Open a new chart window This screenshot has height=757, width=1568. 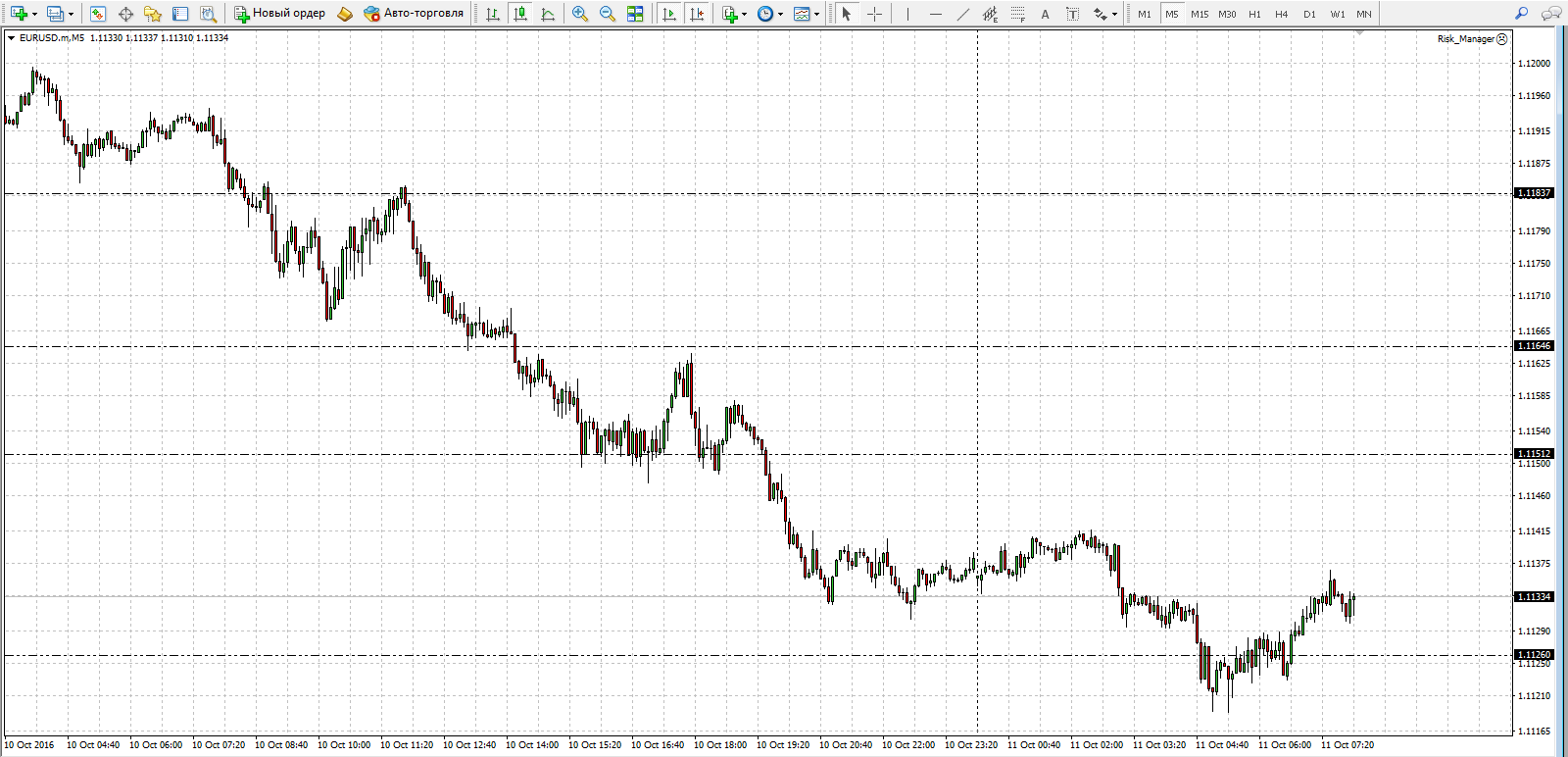(x=19, y=14)
